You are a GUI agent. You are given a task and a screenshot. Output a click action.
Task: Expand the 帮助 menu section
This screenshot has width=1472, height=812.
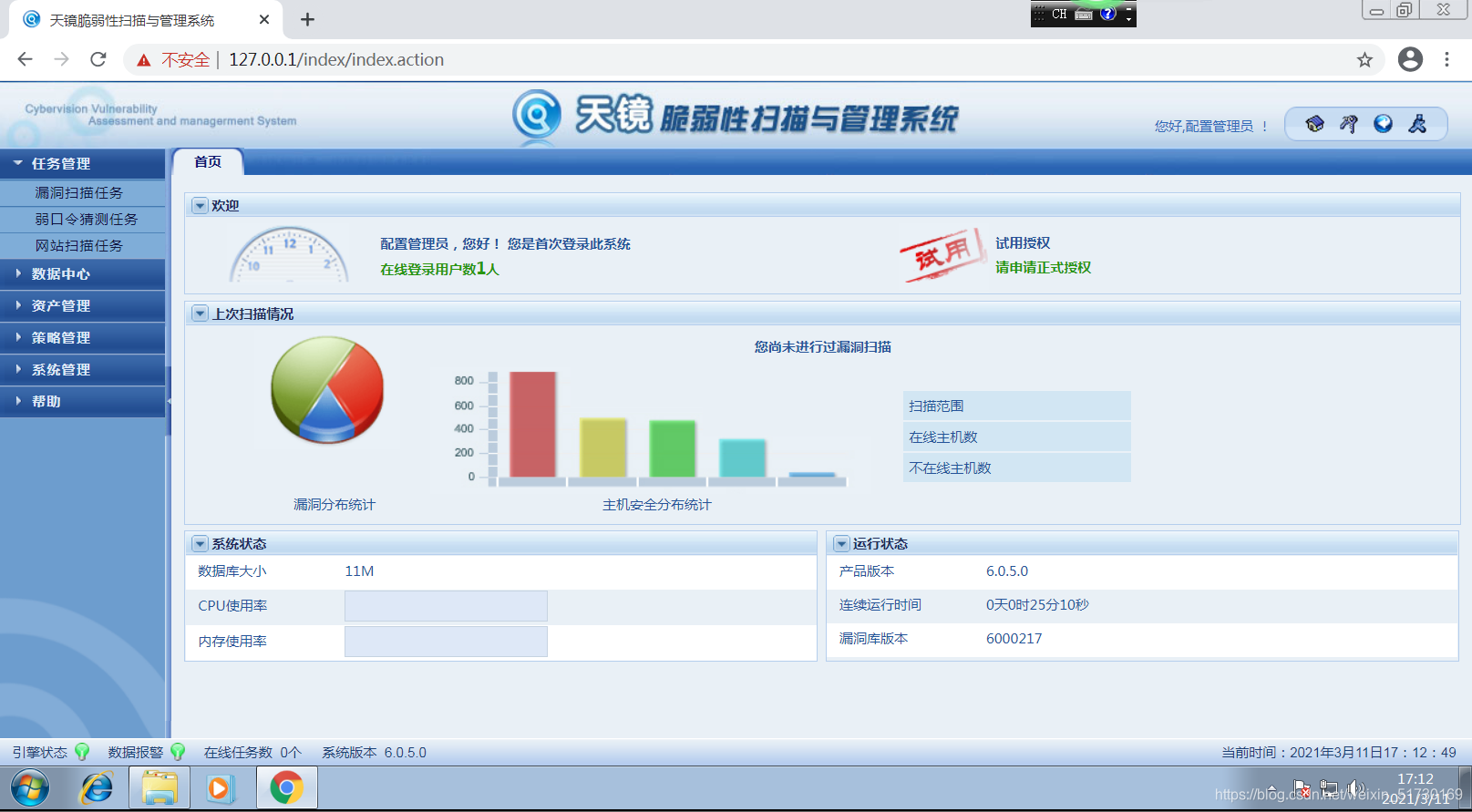(x=82, y=402)
